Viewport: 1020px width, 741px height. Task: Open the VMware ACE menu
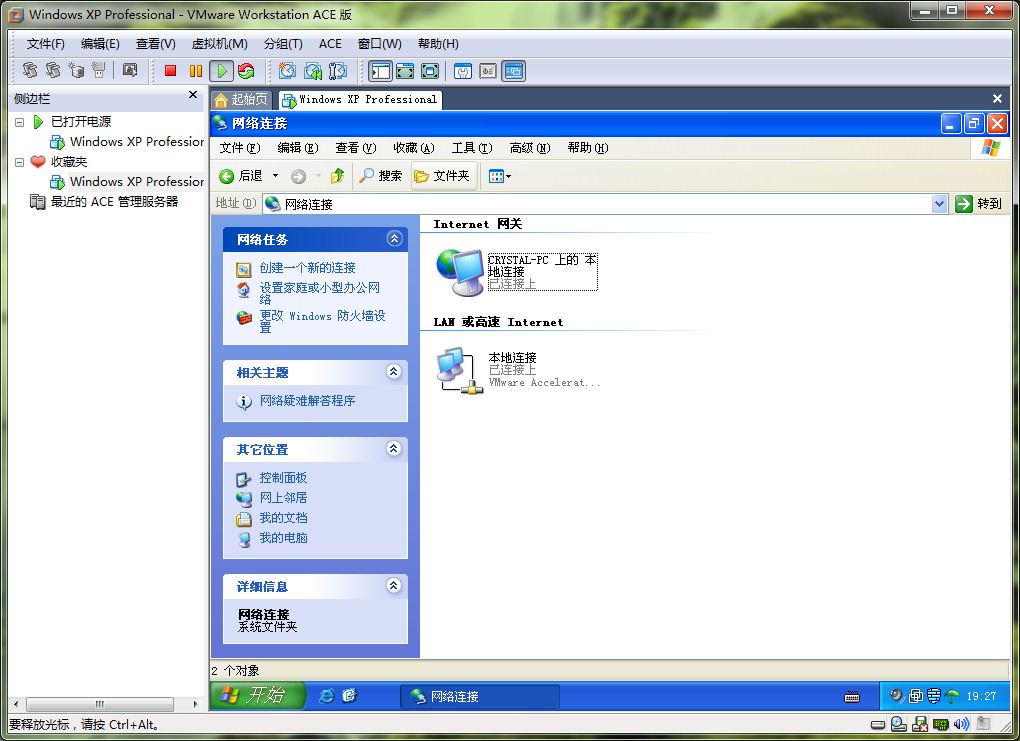coord(330,44)
